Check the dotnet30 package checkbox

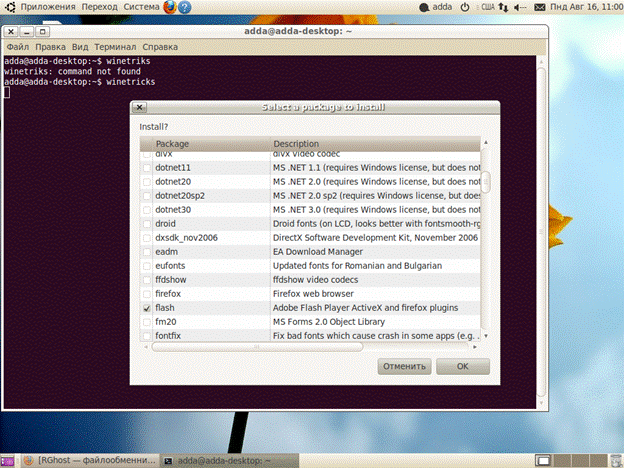[x=147, y=210]
